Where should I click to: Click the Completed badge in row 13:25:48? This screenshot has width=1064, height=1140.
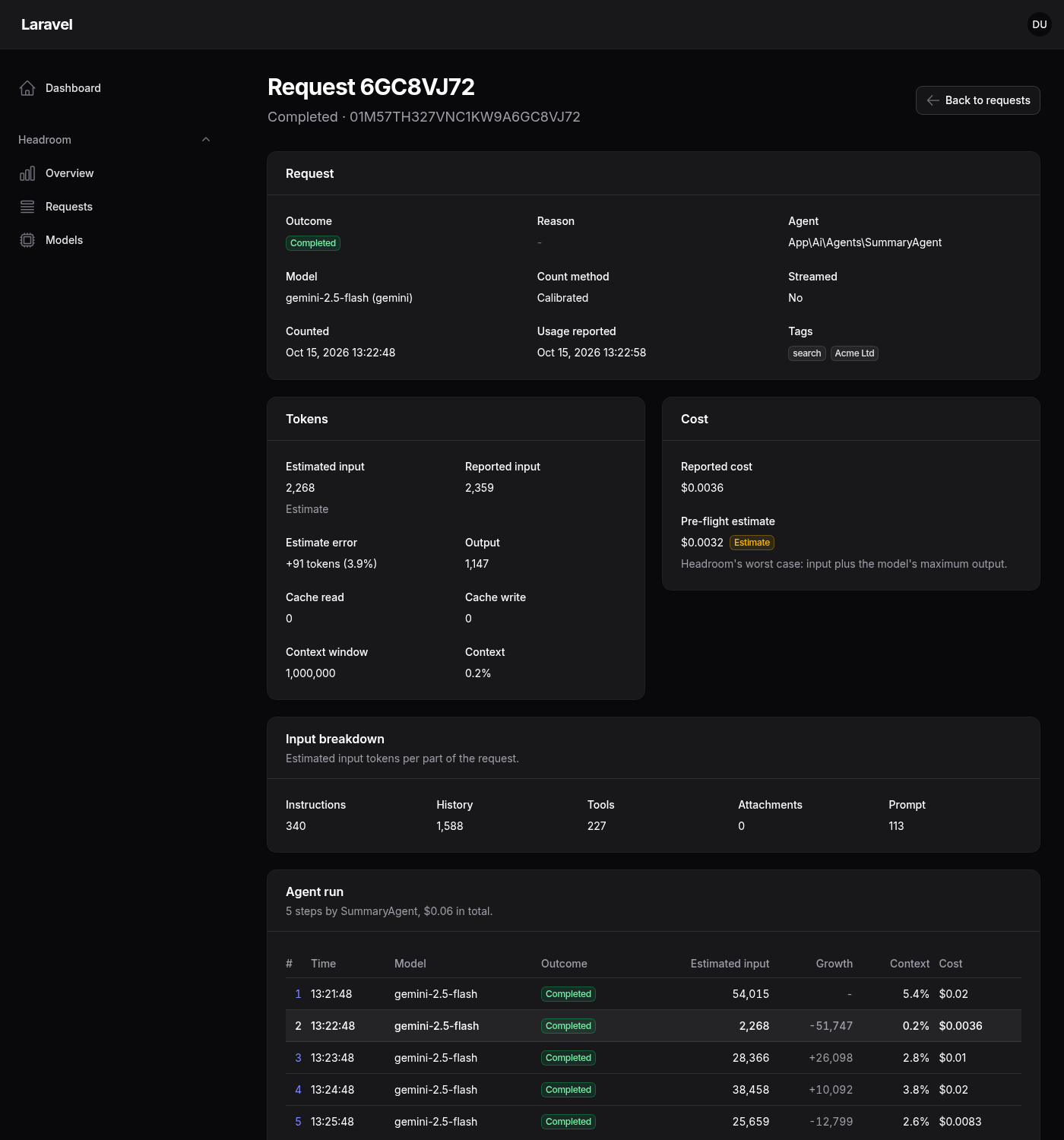568,1122
